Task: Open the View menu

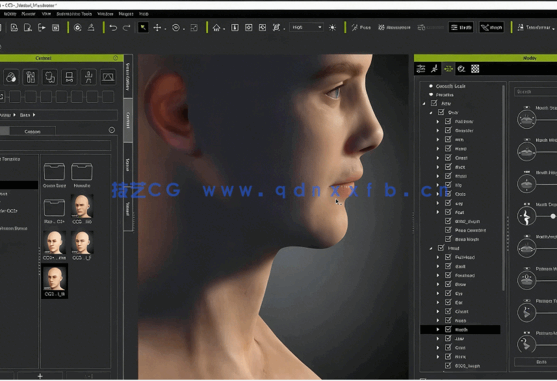Action: pos(46,14)
